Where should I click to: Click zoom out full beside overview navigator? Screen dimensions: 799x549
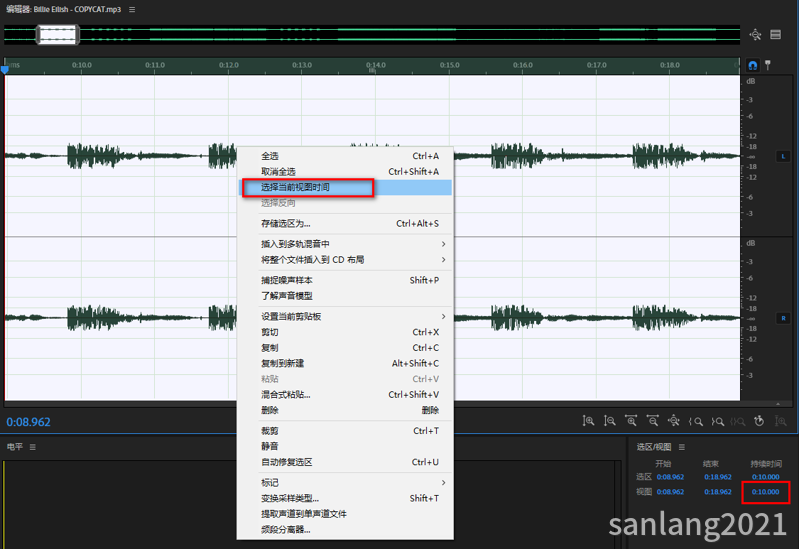[x=755, y=35]
